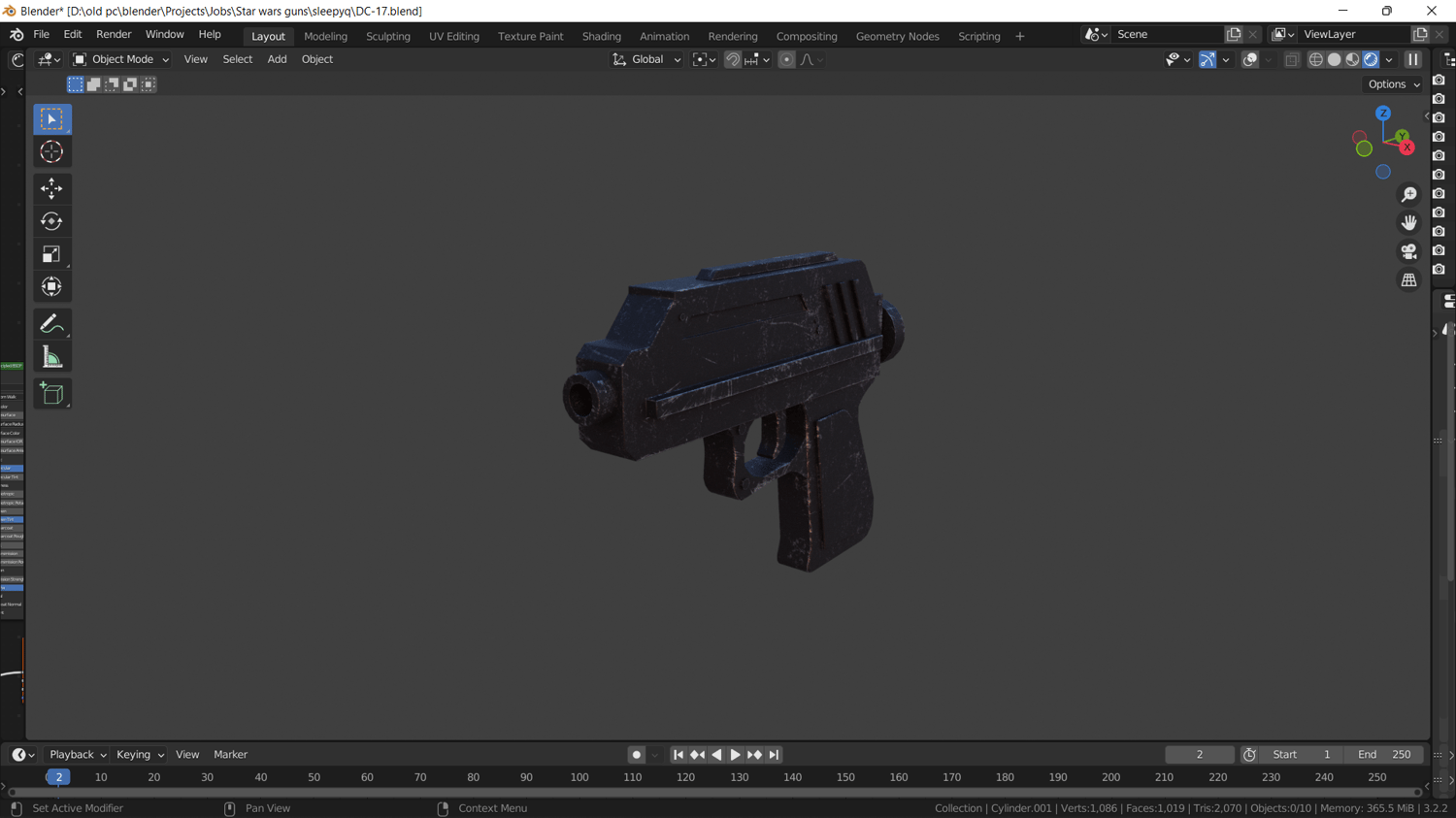This screenshot has width=1456, height=818.
Task: Toggle auto keying record button
Action: click(637, 755)
